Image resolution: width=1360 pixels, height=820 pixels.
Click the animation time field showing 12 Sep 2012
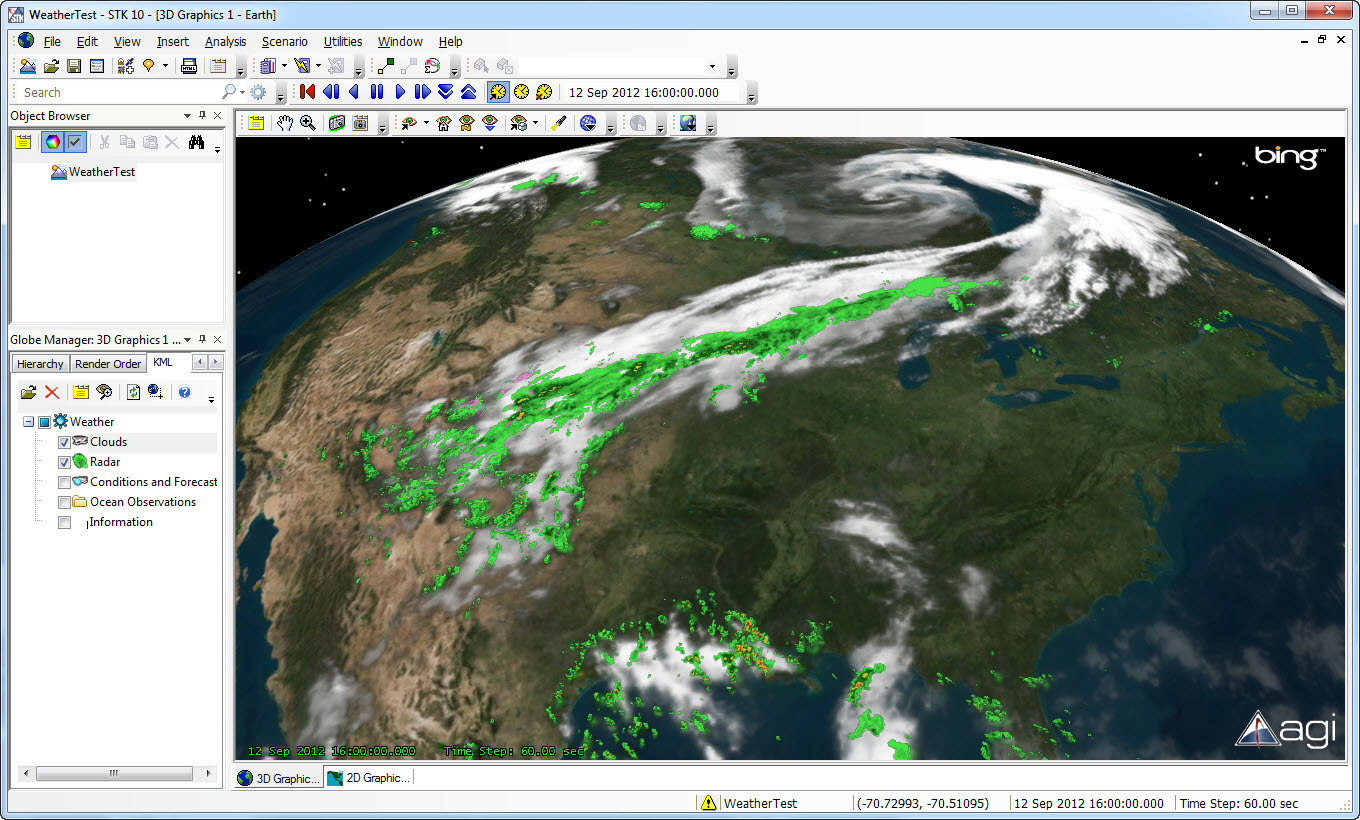point(652,92)
